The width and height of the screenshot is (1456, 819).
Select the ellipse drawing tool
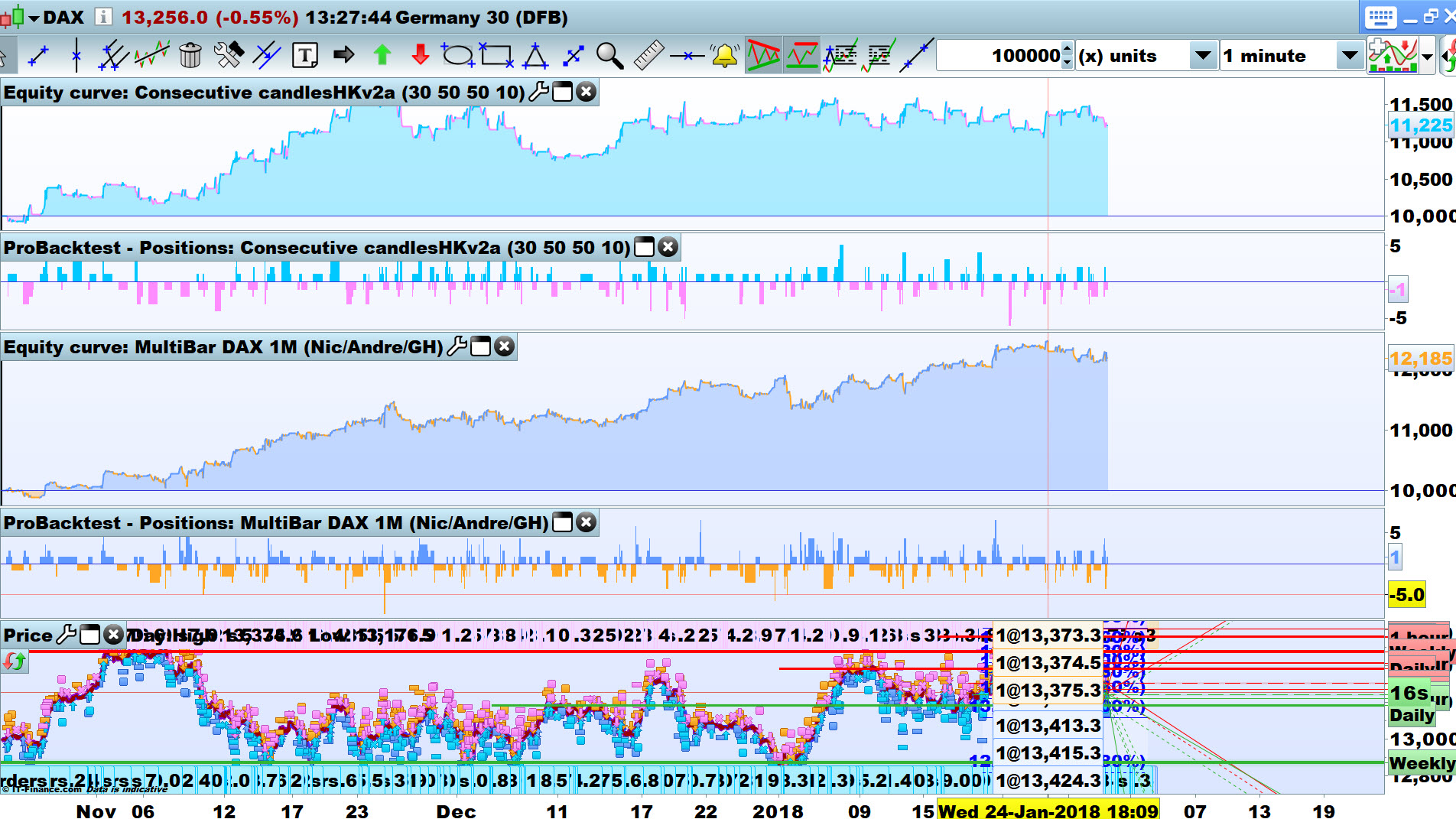point(457,56)
